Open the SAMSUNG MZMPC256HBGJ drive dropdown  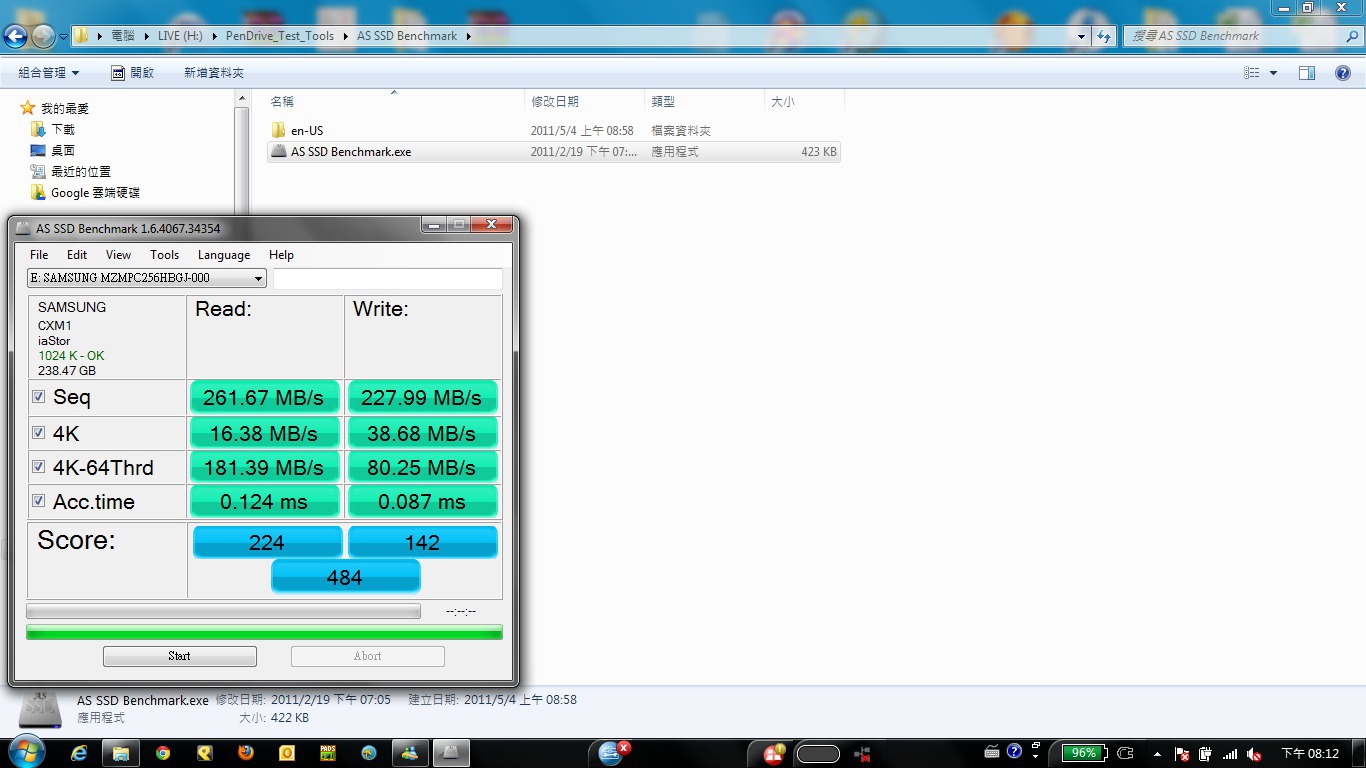click(147, 278)
